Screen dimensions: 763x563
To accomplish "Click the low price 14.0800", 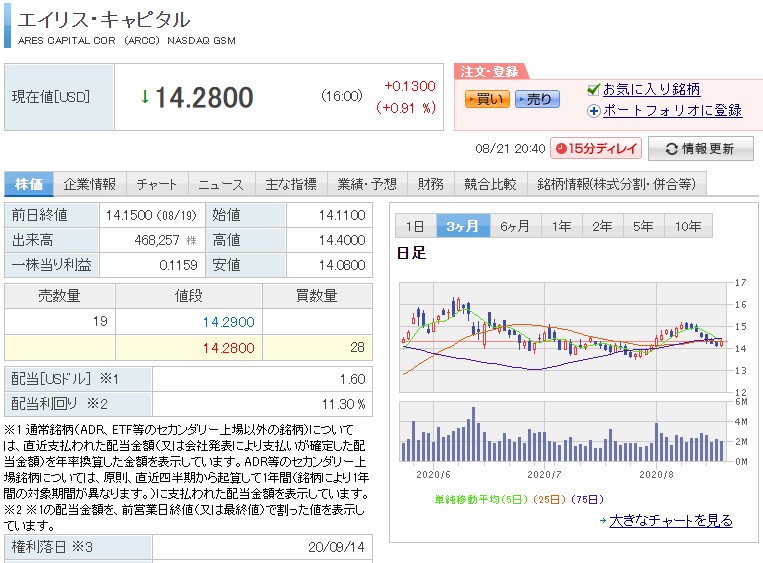I will pyautogui.click(x=342, y=265).
